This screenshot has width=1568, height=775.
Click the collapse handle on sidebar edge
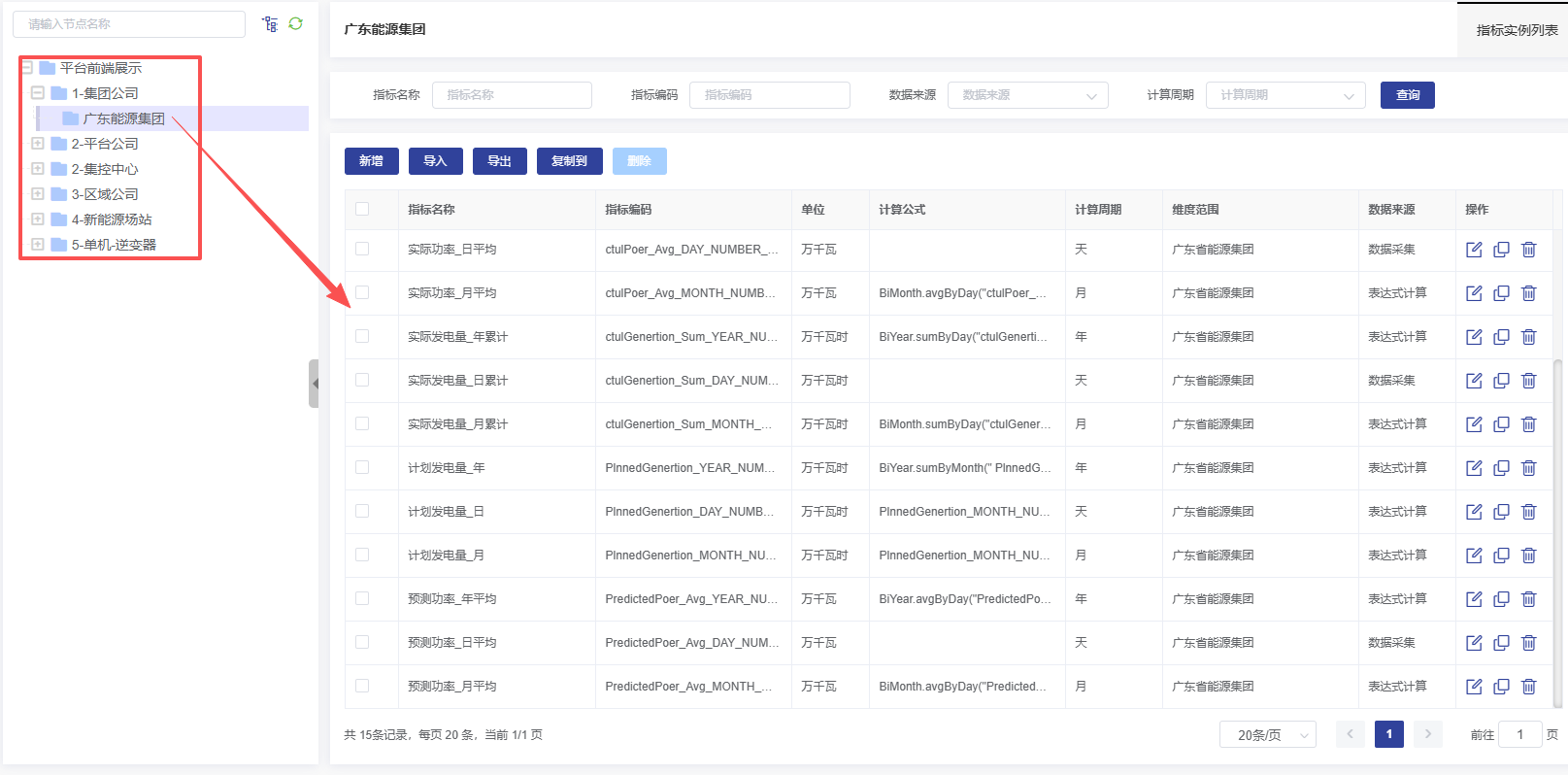pyautogui.click(x=314, y=384)
